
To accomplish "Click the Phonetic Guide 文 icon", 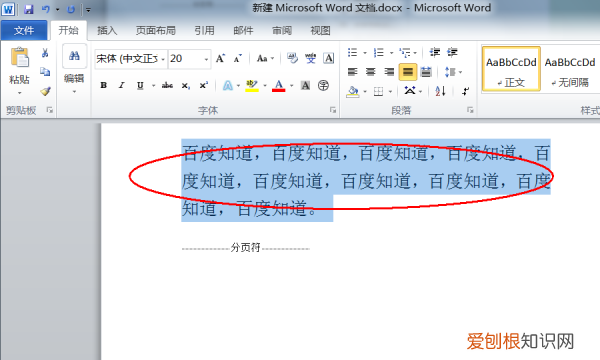I will tap(310, 59).
